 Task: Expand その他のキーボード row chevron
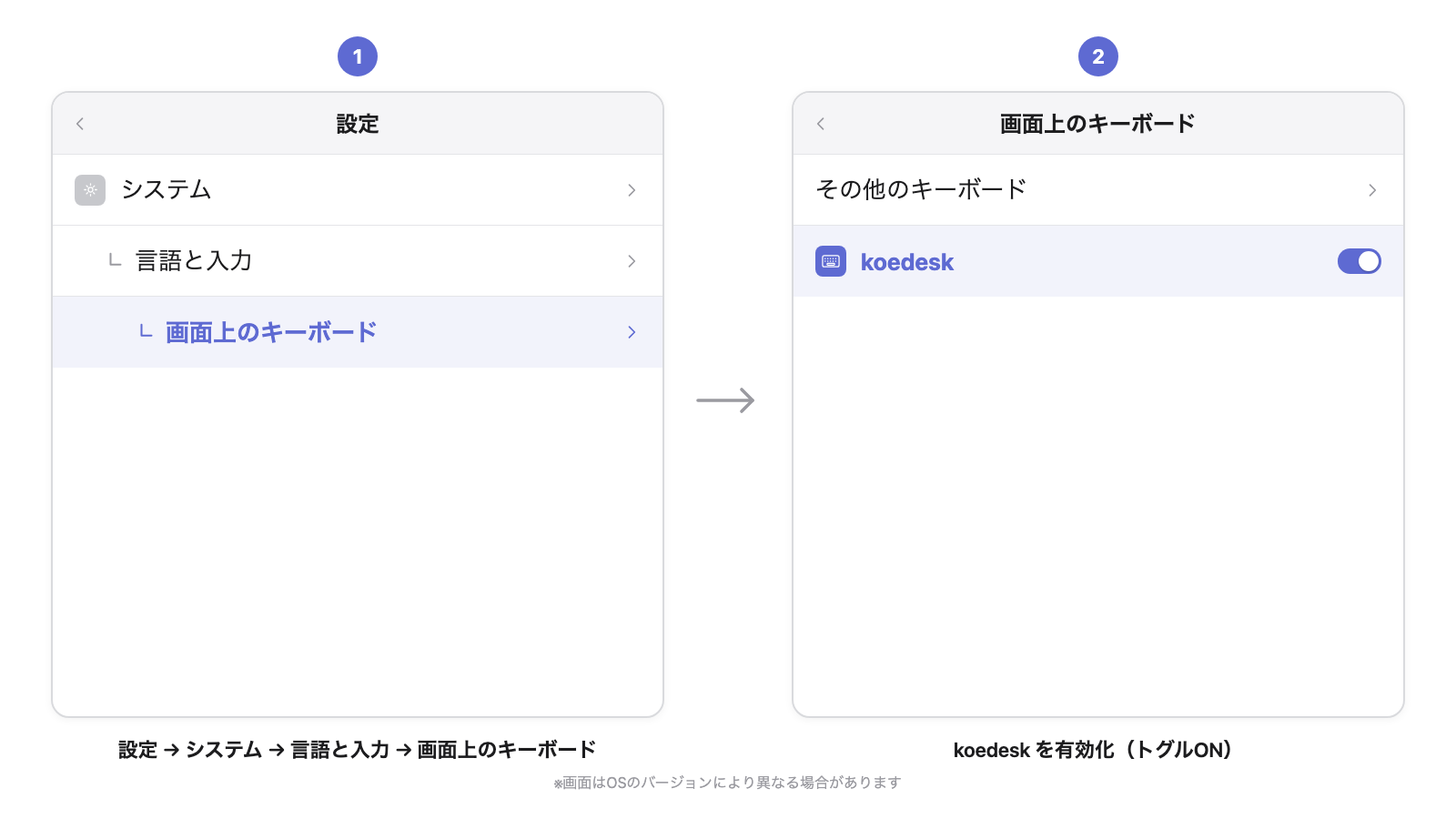1372,190
